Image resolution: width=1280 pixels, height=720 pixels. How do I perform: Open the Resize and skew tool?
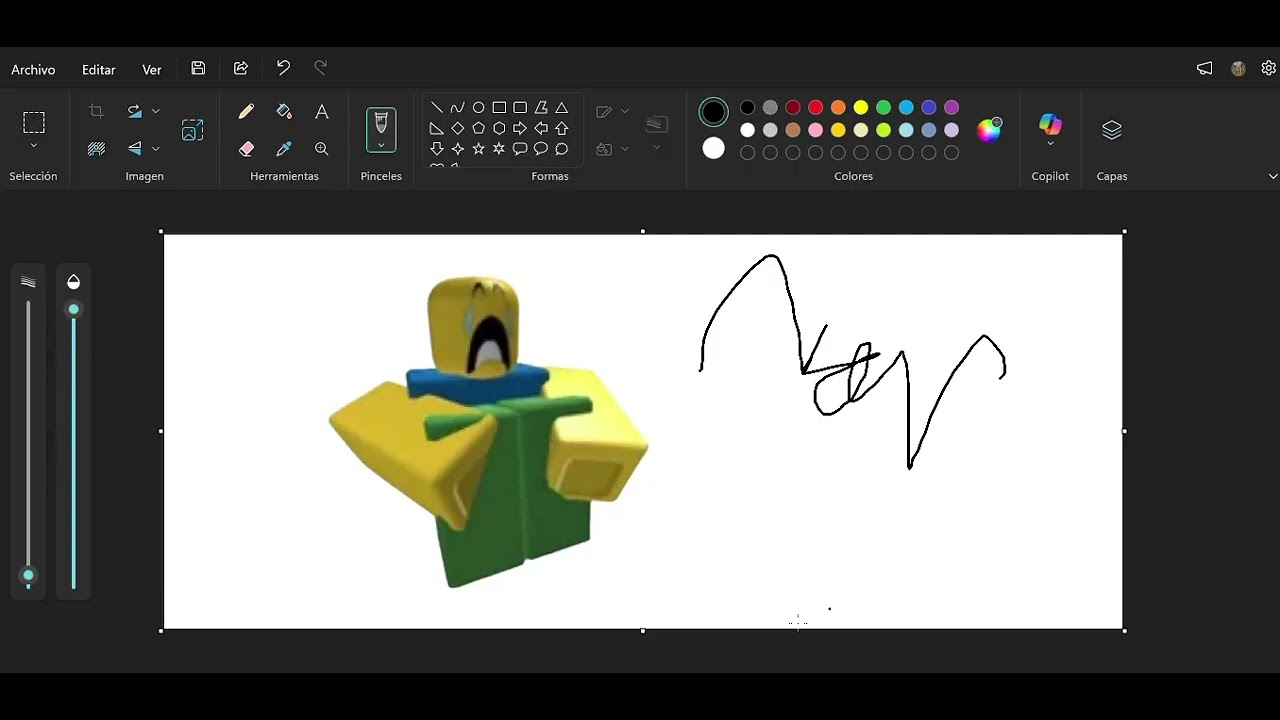click(192, 130)
